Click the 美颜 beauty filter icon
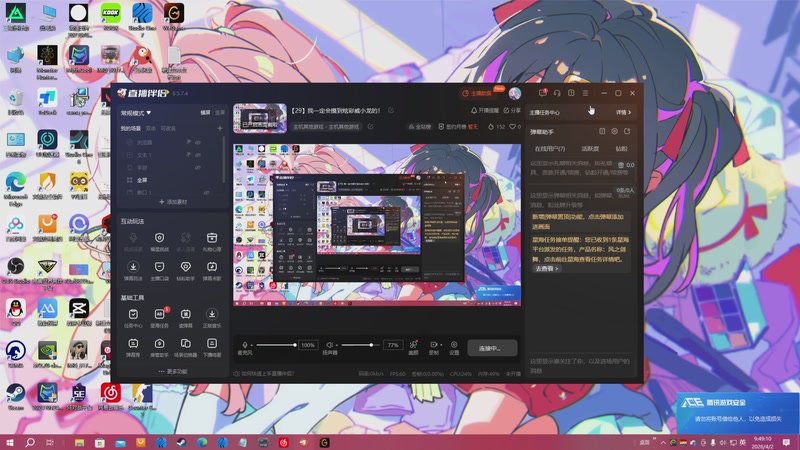 (413, 344)
